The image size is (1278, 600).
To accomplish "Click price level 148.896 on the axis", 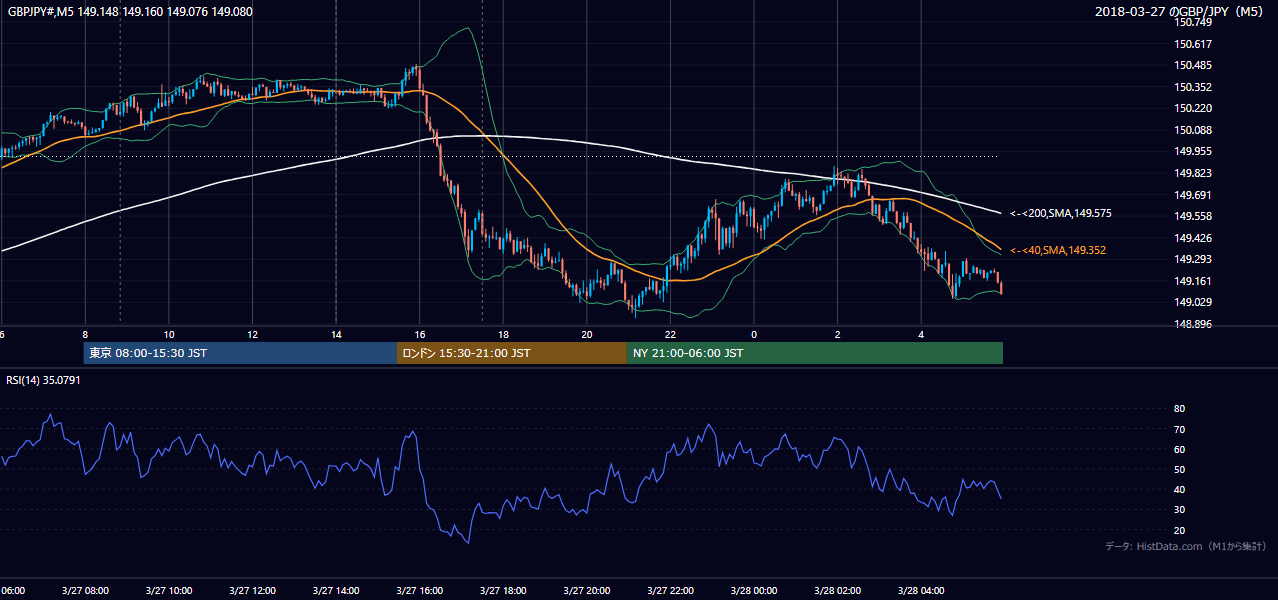I will [1195, 324].
